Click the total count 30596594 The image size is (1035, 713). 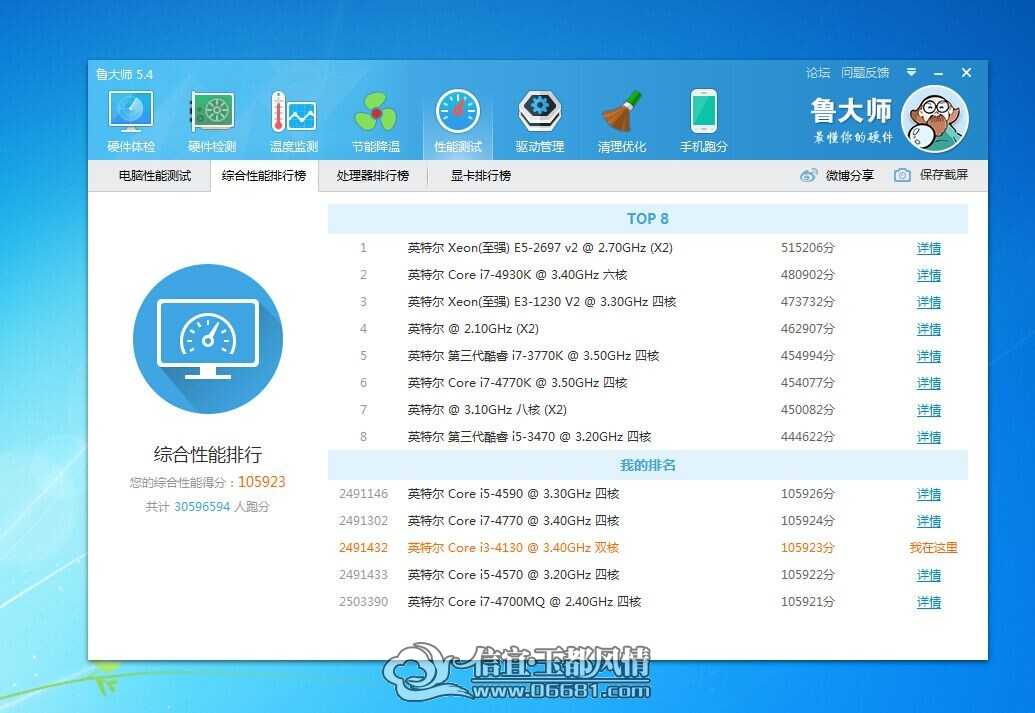(x=202, y=507)
